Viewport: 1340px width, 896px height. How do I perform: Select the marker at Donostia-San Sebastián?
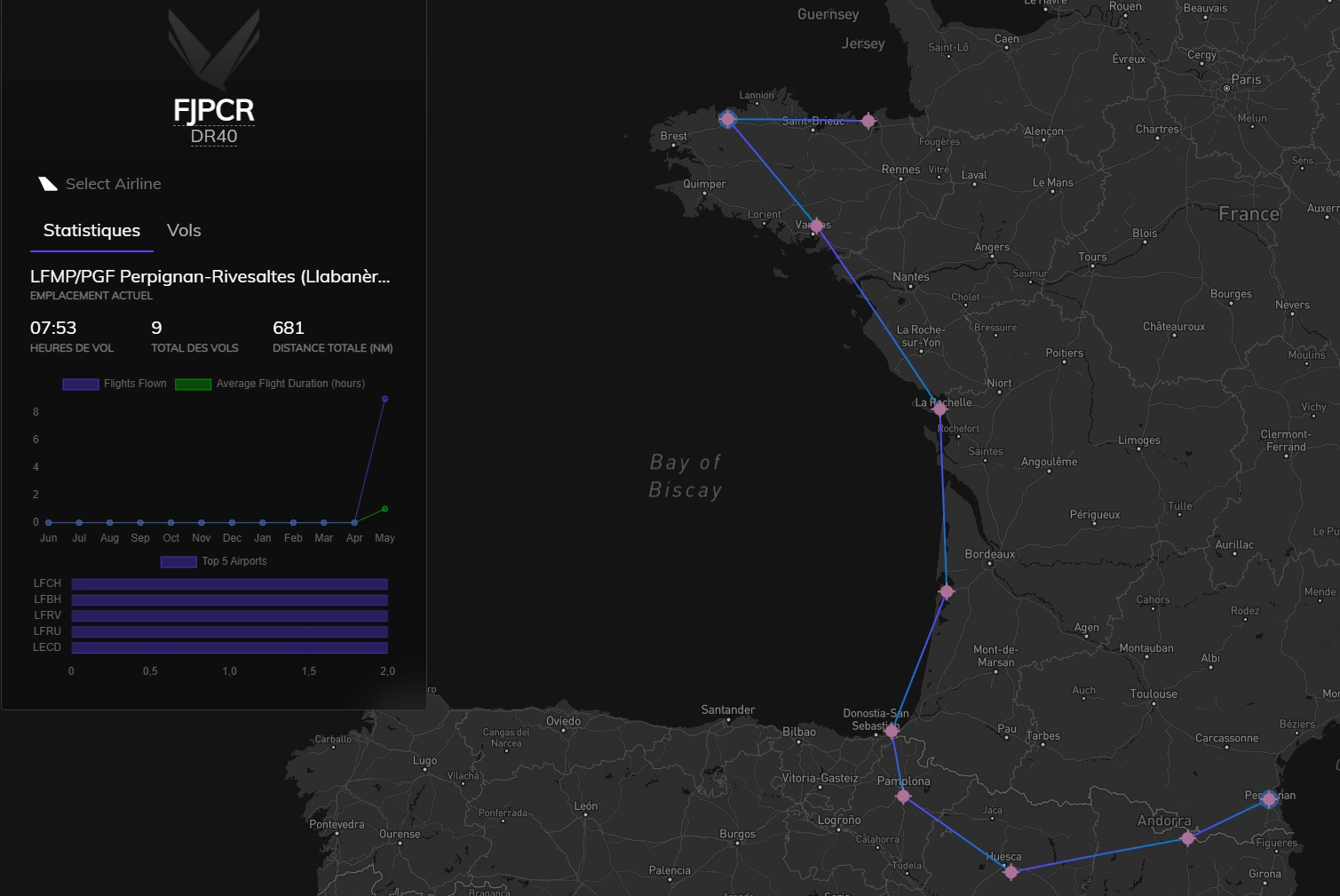coord(892,732)
